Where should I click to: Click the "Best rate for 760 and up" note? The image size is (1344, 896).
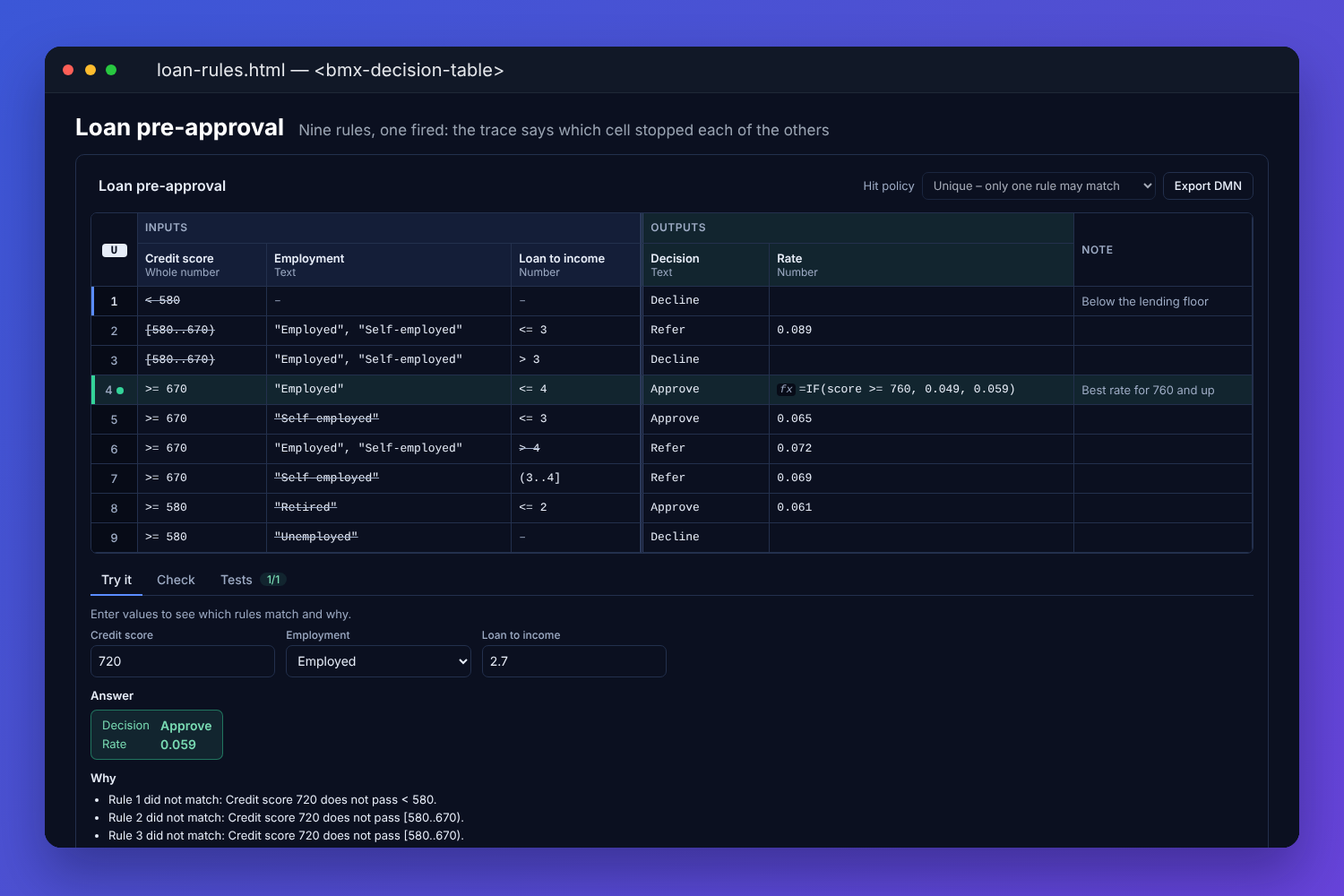click(1163, 390)
